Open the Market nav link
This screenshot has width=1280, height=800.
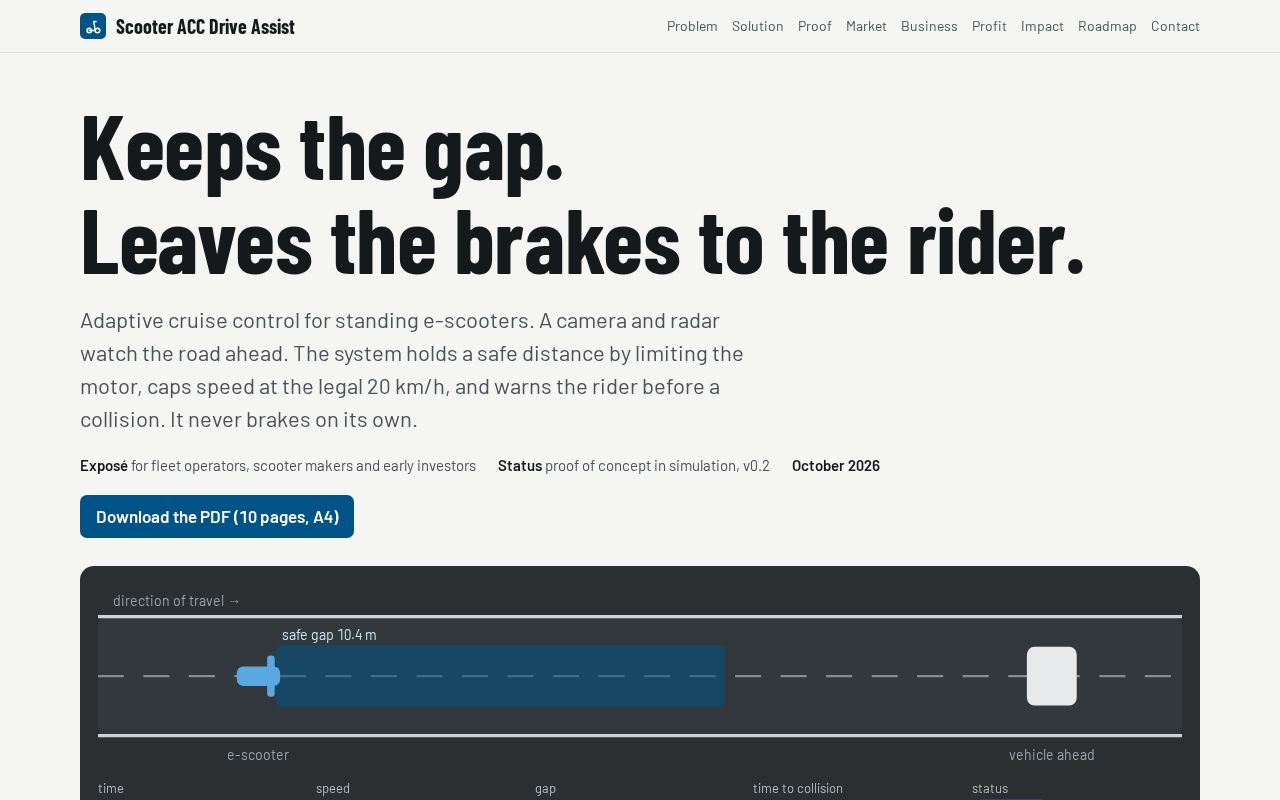pyautogui.click(x=866, y=26)
